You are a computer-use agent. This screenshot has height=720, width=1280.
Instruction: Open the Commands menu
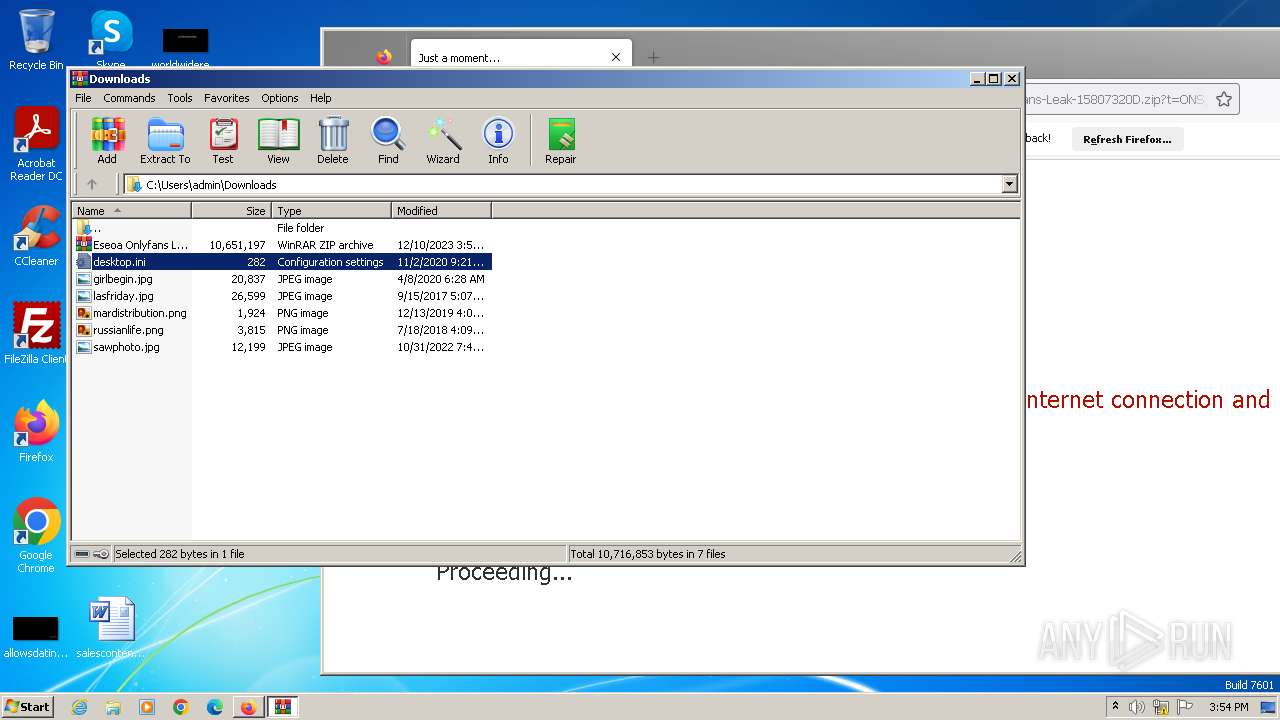pyautogui.click(x=129, y=98)
